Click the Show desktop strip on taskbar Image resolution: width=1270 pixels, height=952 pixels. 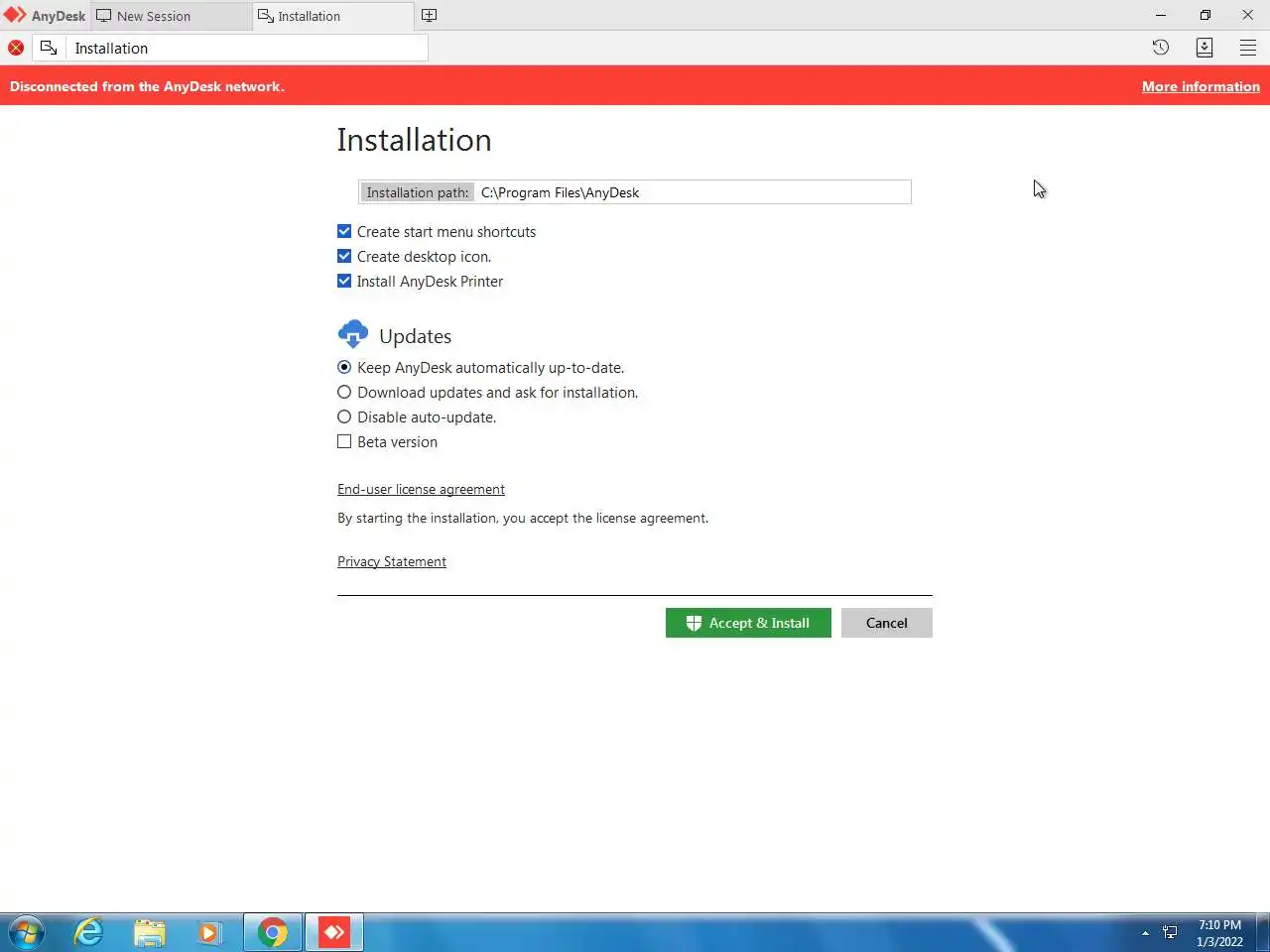[1264, 932]
